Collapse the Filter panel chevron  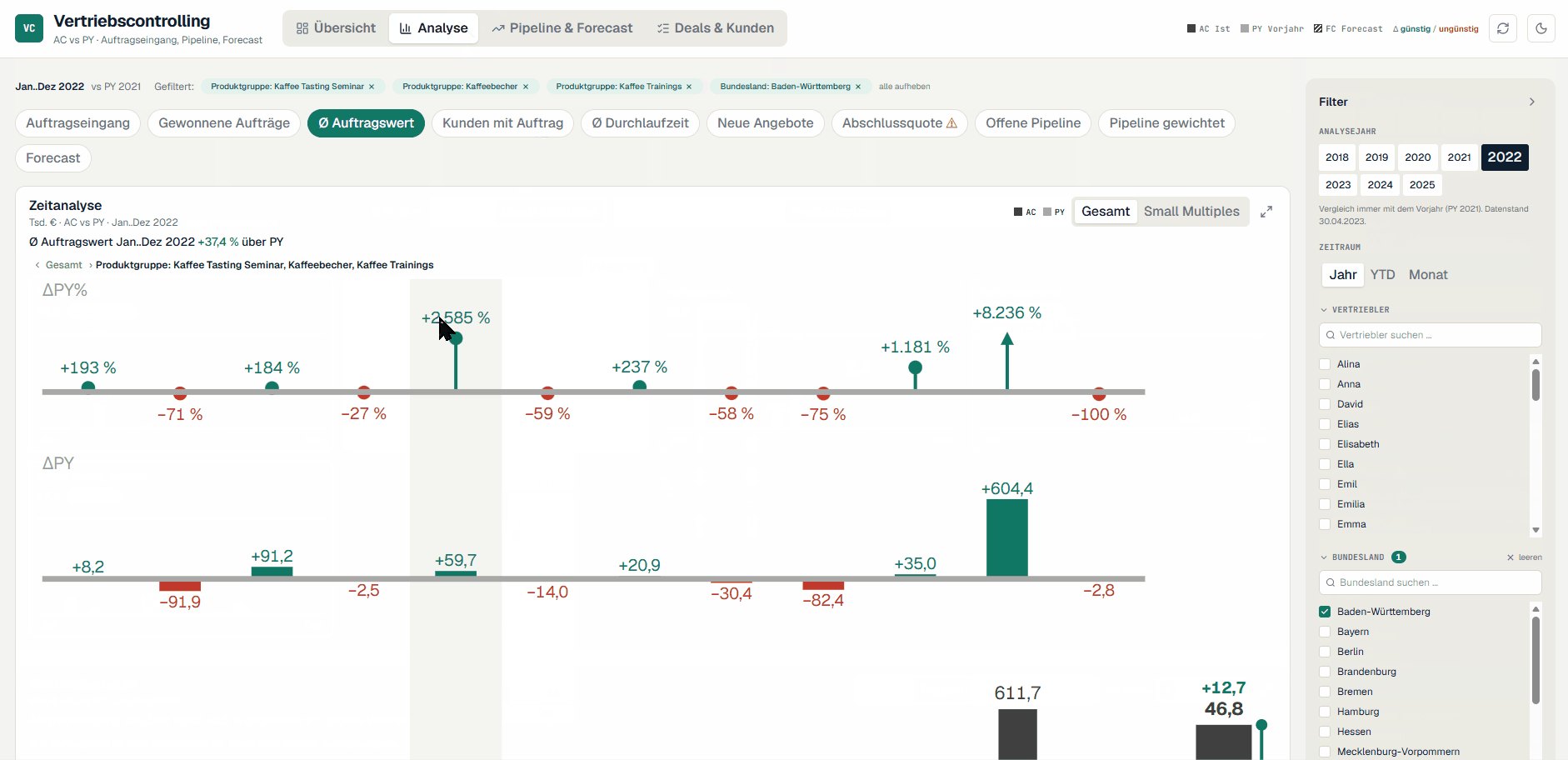tap(1532, 102)
